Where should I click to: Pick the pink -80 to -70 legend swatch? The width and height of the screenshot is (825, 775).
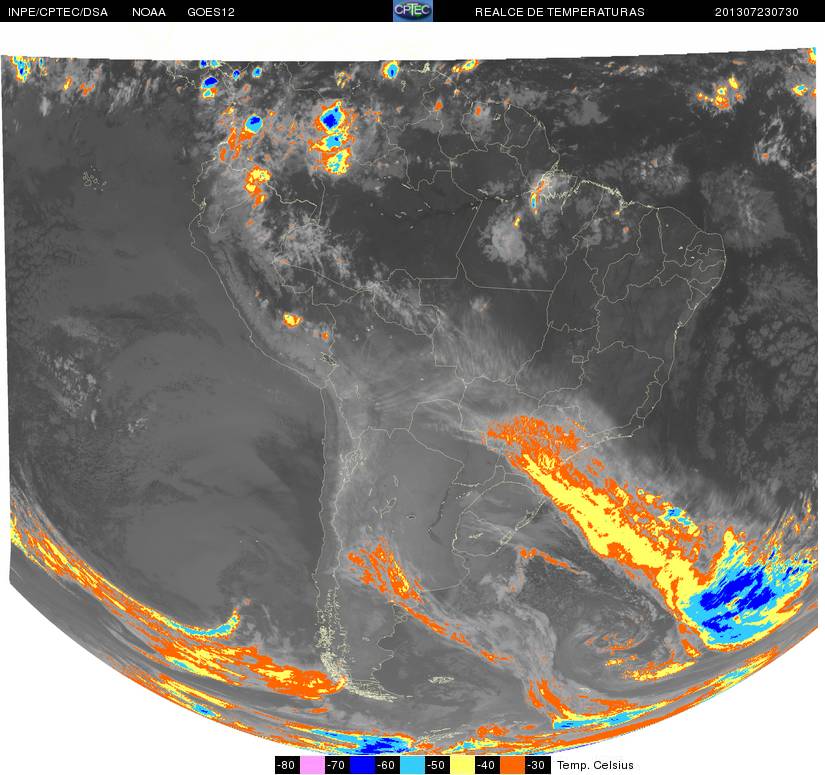click(313, 765)
